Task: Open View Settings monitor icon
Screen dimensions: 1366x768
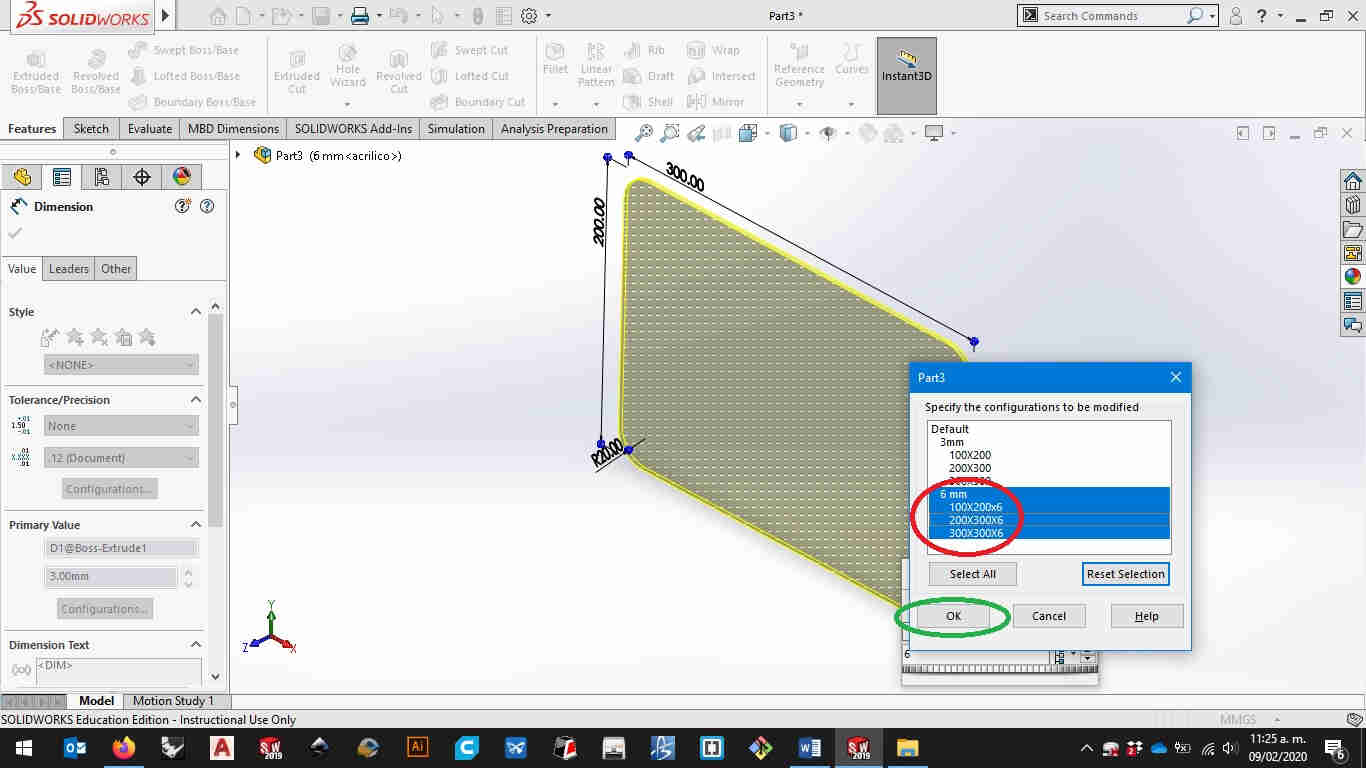Action: (935, 132)
